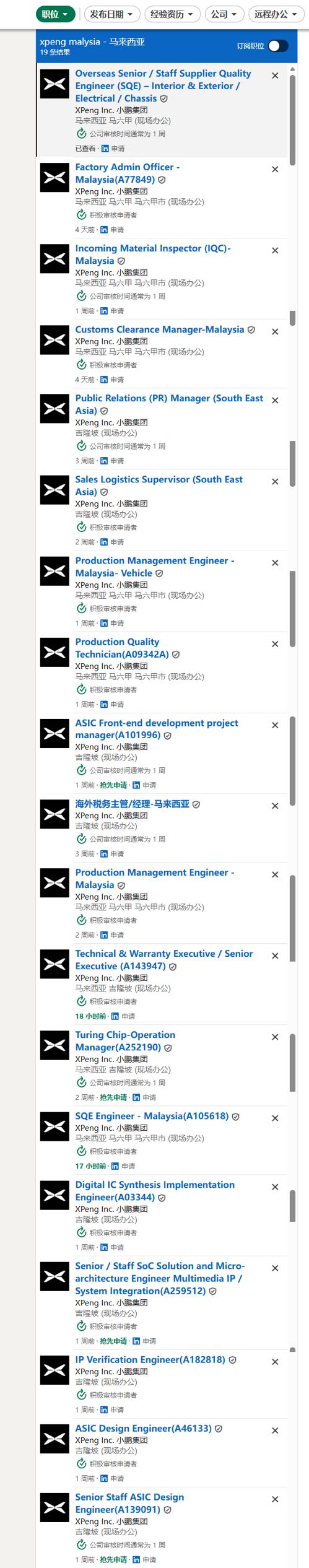
Task: Dismiss the Customs Clearance Manager-Malaysia job
Action: click(x=275, y=332)
